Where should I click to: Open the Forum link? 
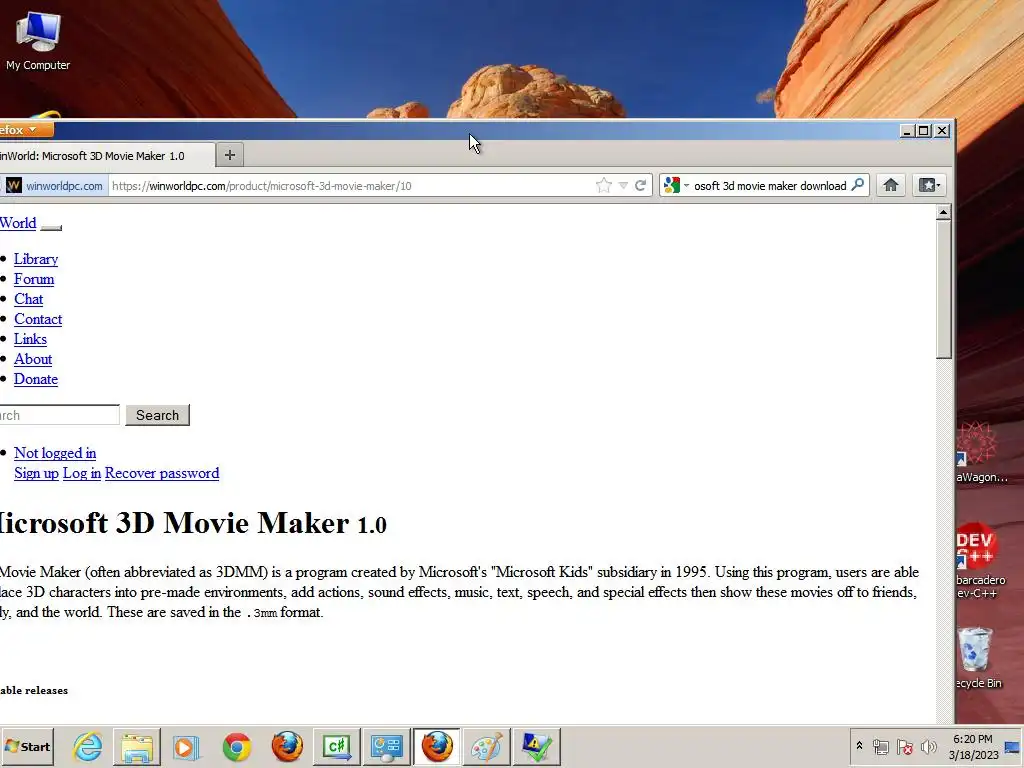34,280
